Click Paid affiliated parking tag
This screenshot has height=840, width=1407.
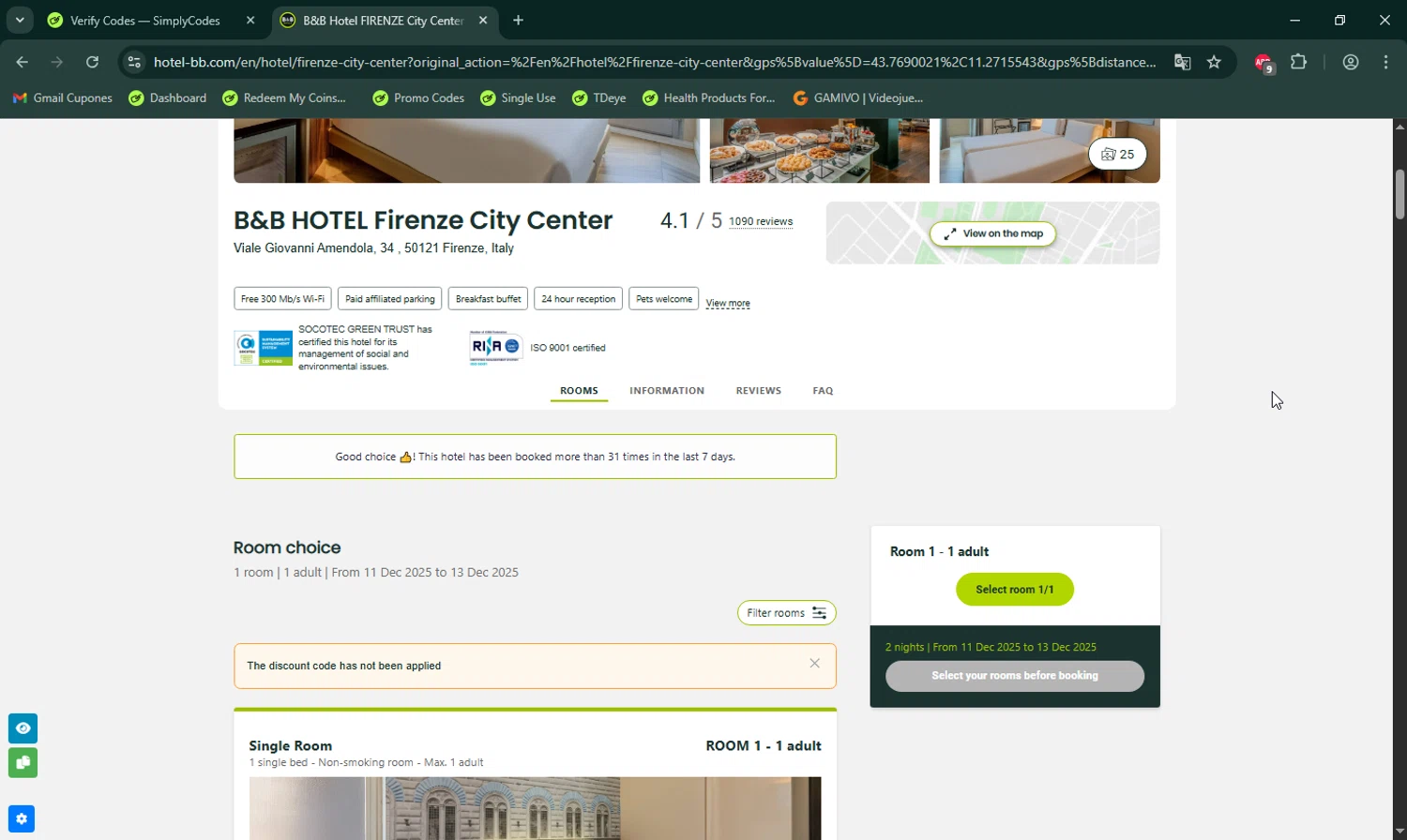(389, 299)
